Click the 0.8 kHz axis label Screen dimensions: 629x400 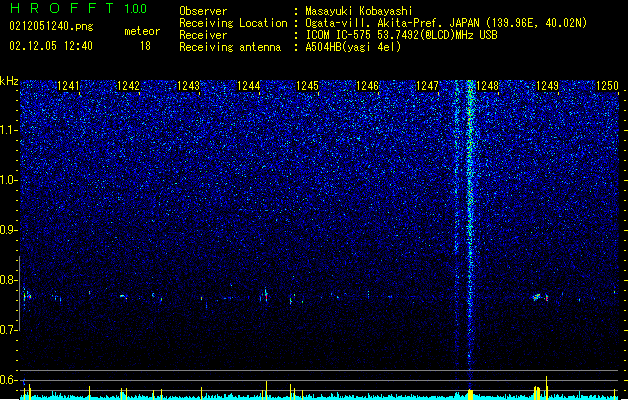tap(9, 280)
